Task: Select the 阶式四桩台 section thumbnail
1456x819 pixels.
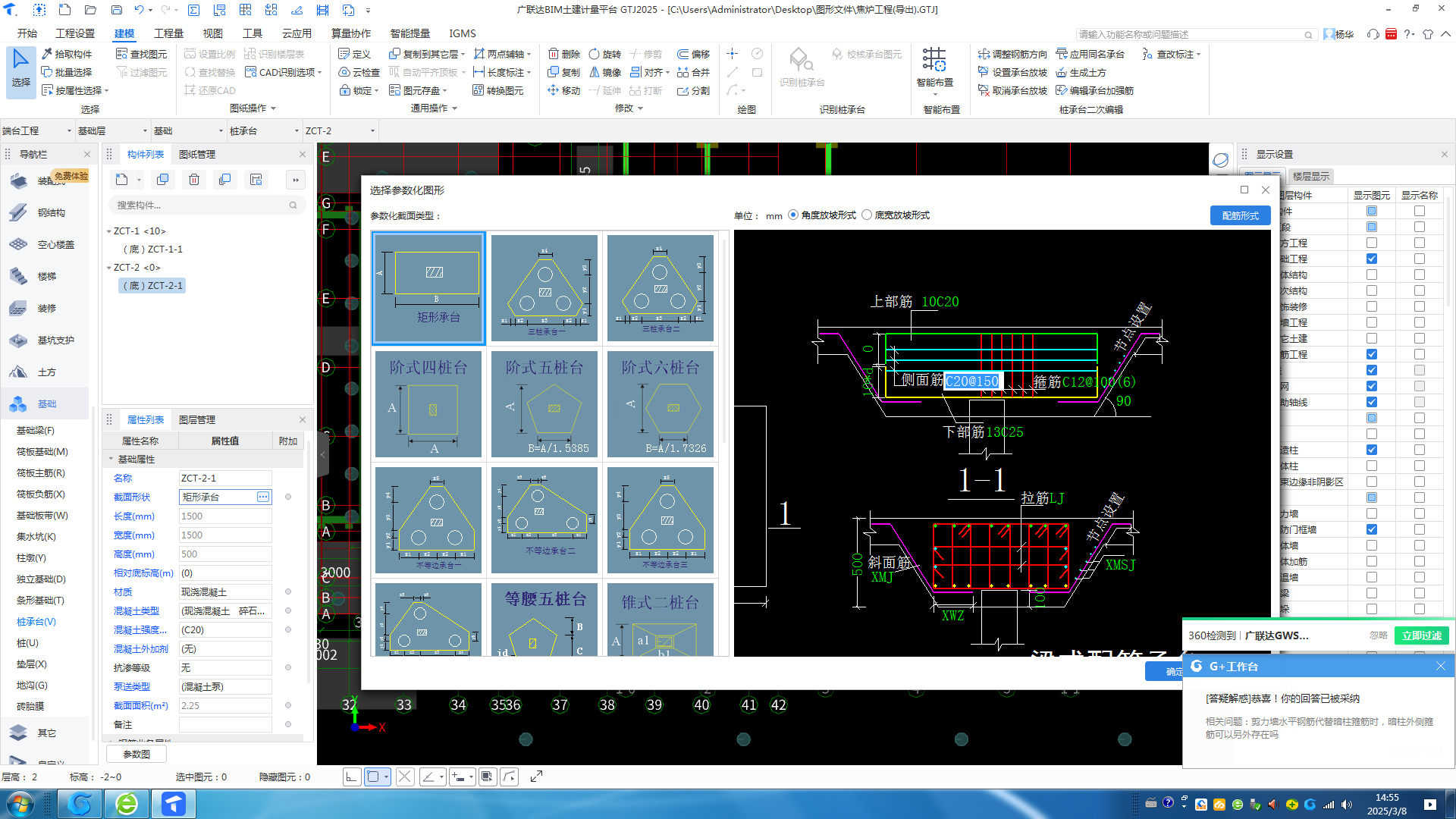Action: pyautogui.click(x=428, y=404)
